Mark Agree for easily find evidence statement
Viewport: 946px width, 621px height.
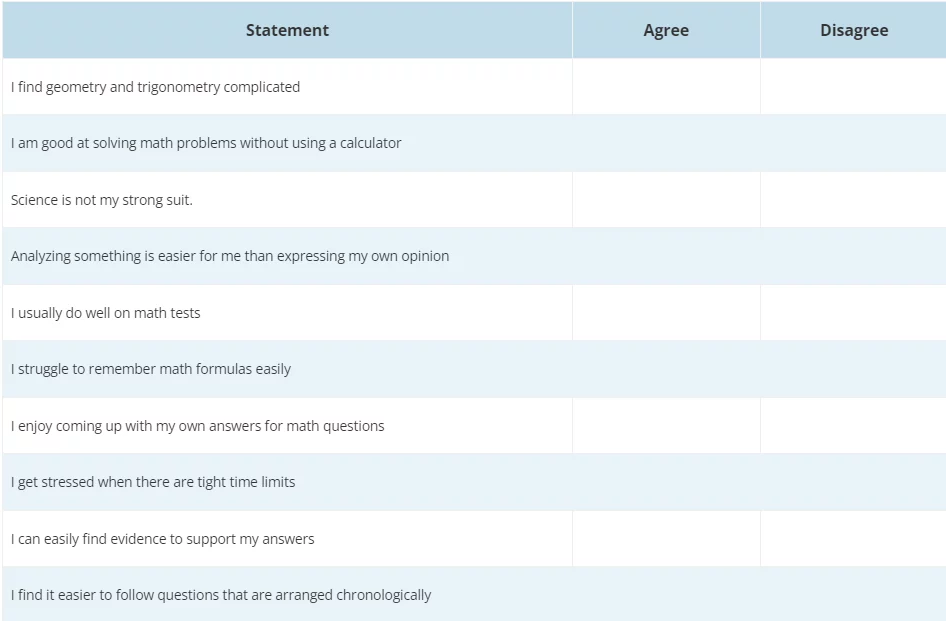[x=666, y=538]
